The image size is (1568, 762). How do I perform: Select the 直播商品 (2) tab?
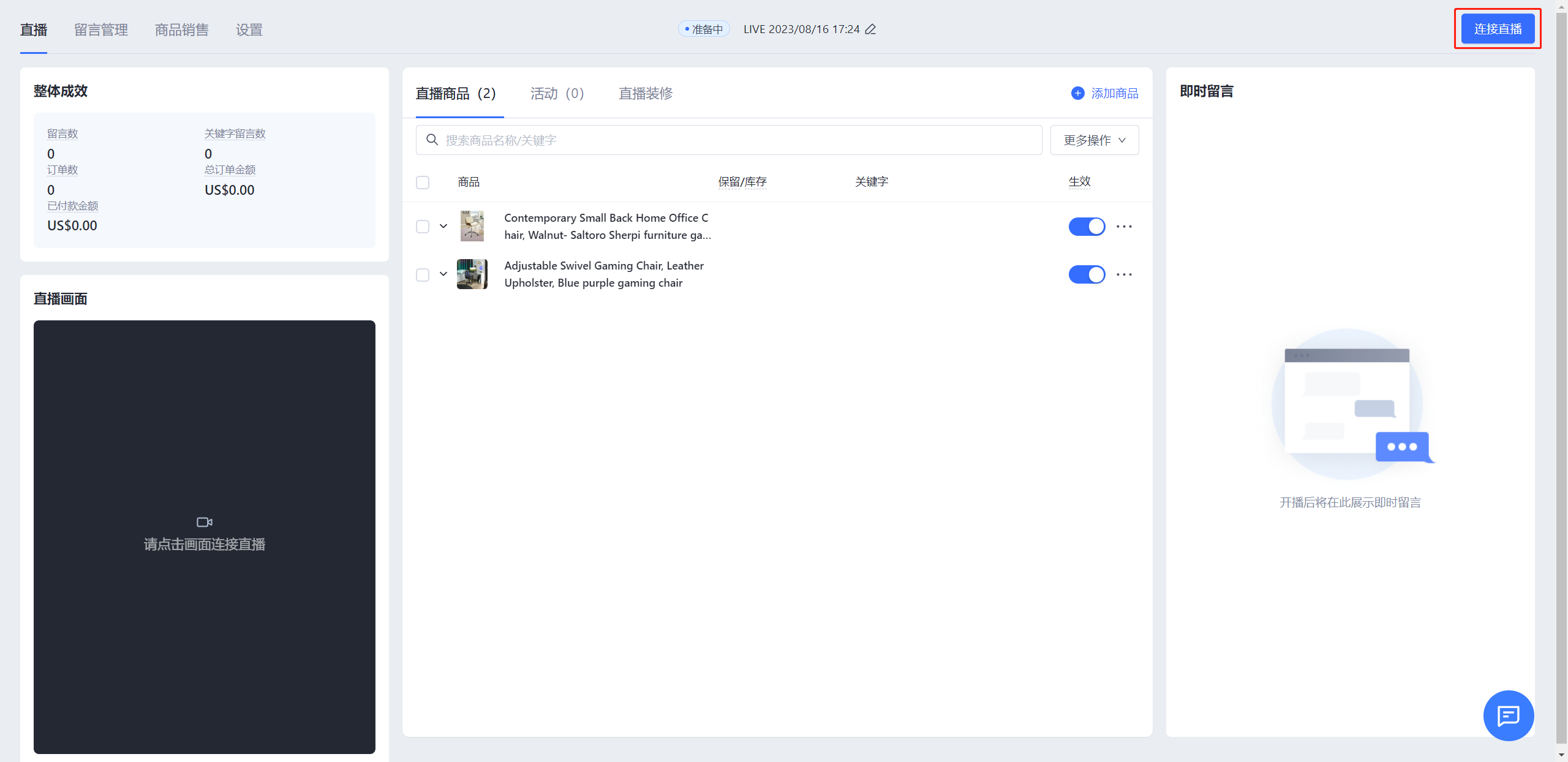click(456, 93)
